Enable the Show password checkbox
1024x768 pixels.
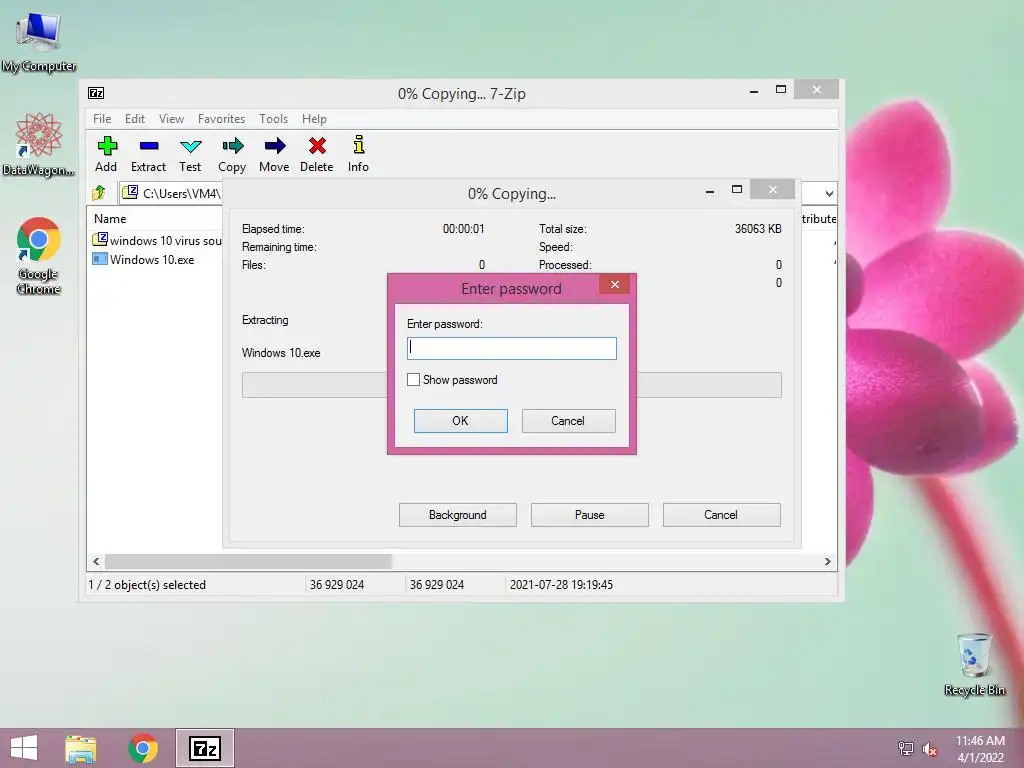coord(413,379)
